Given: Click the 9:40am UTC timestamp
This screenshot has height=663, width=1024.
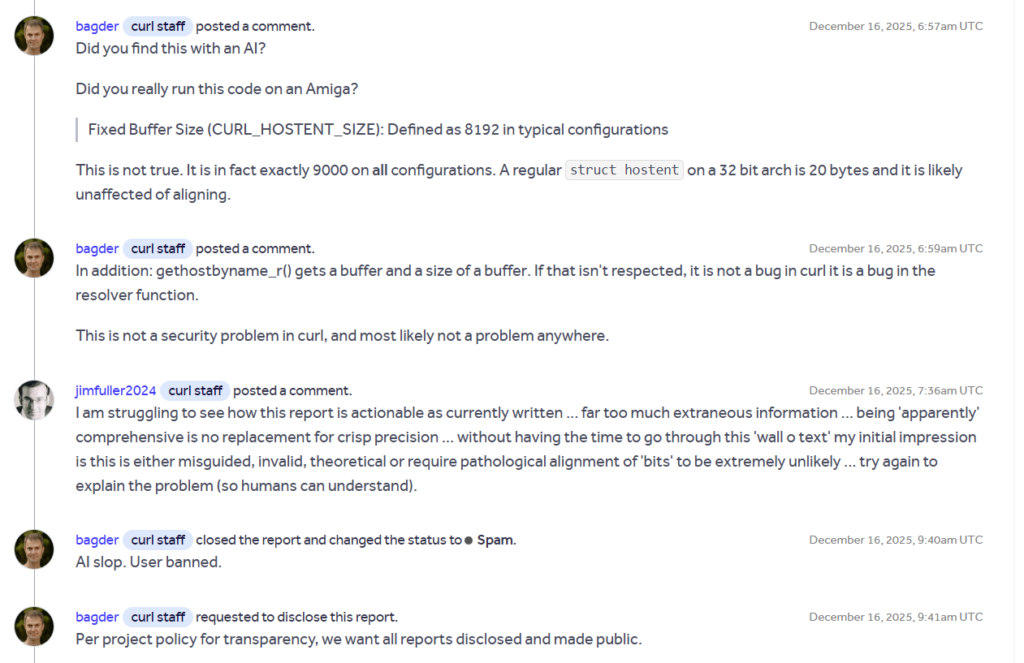Looking at the screenshot, I should pyautogui.click(x=895, y=540).
